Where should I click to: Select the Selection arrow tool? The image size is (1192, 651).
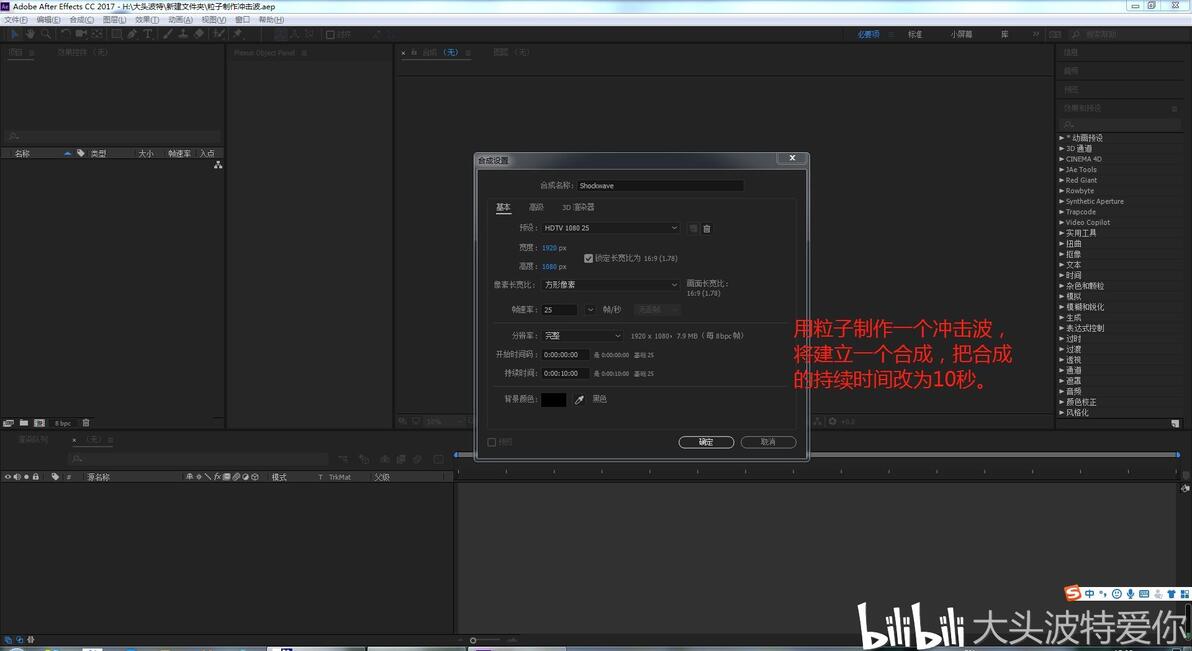click(14, 34)
